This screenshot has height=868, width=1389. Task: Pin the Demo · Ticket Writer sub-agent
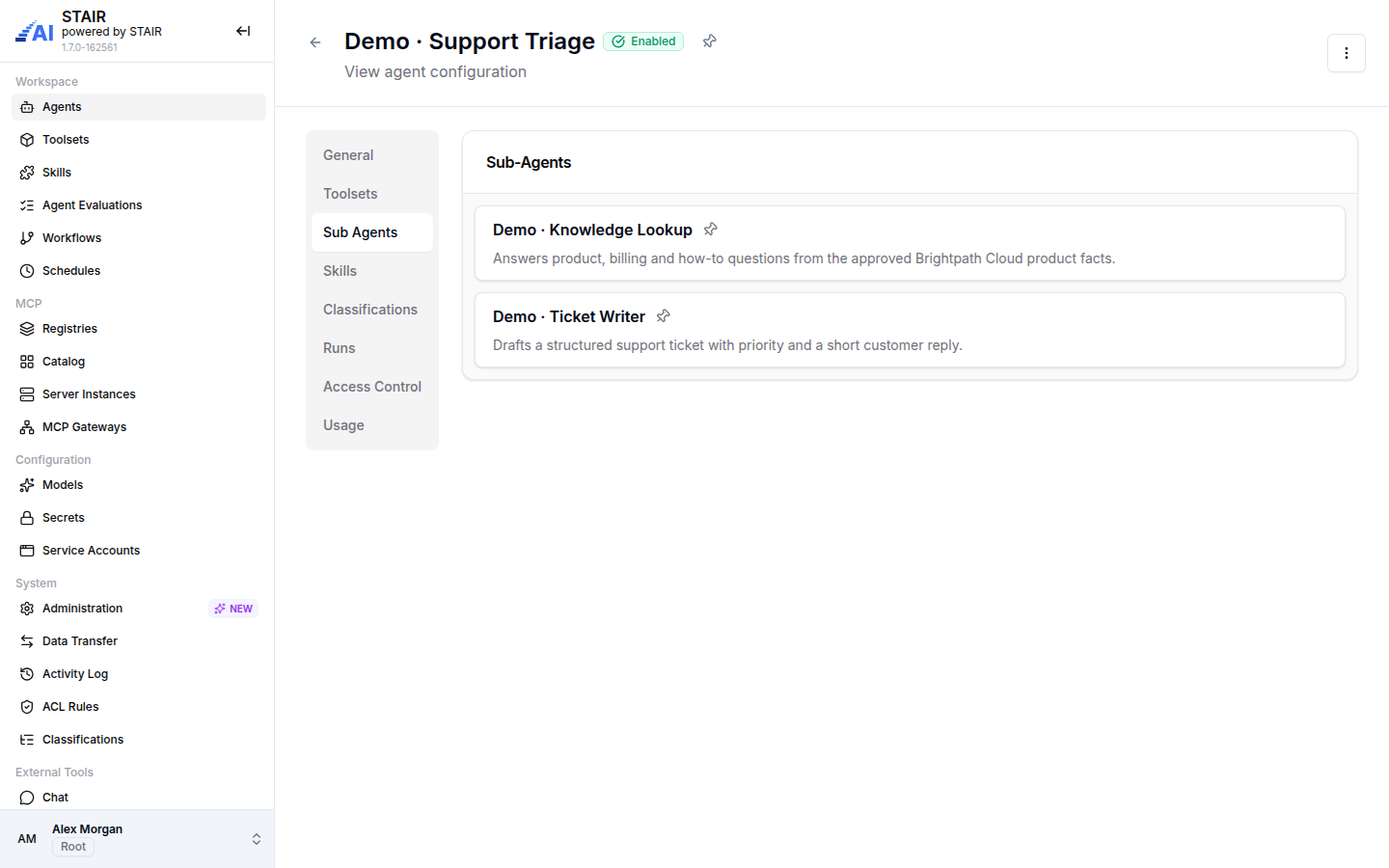coord(664,316)
